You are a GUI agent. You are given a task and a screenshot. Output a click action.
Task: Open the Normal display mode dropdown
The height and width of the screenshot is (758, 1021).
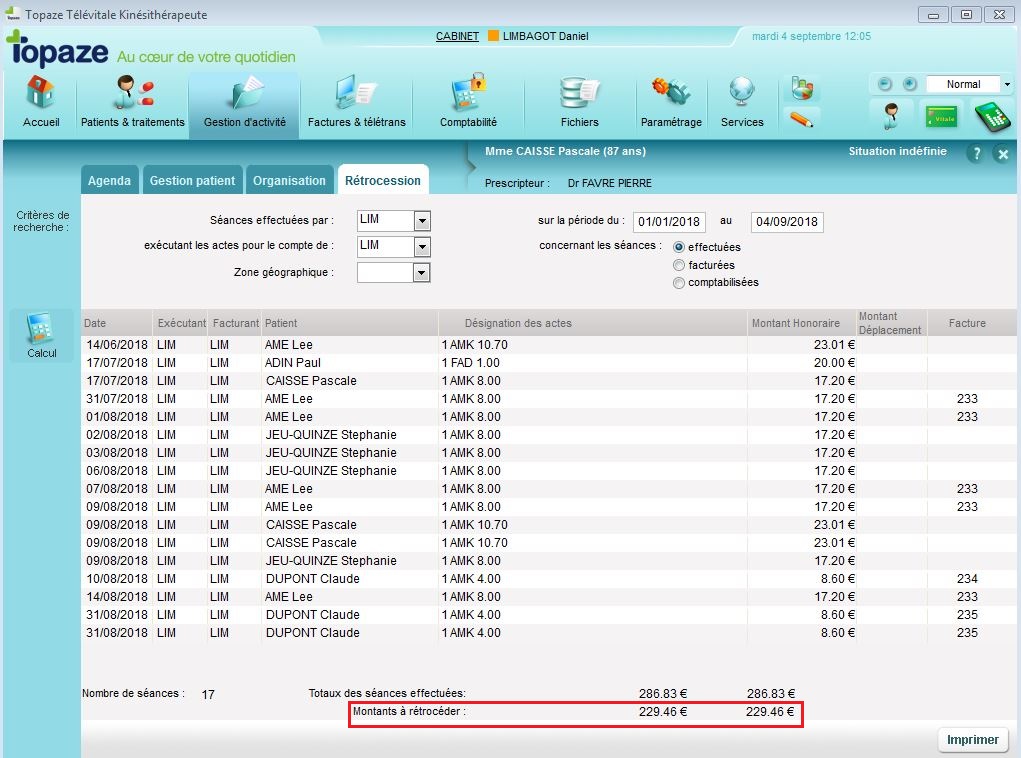pos(1007,84)
